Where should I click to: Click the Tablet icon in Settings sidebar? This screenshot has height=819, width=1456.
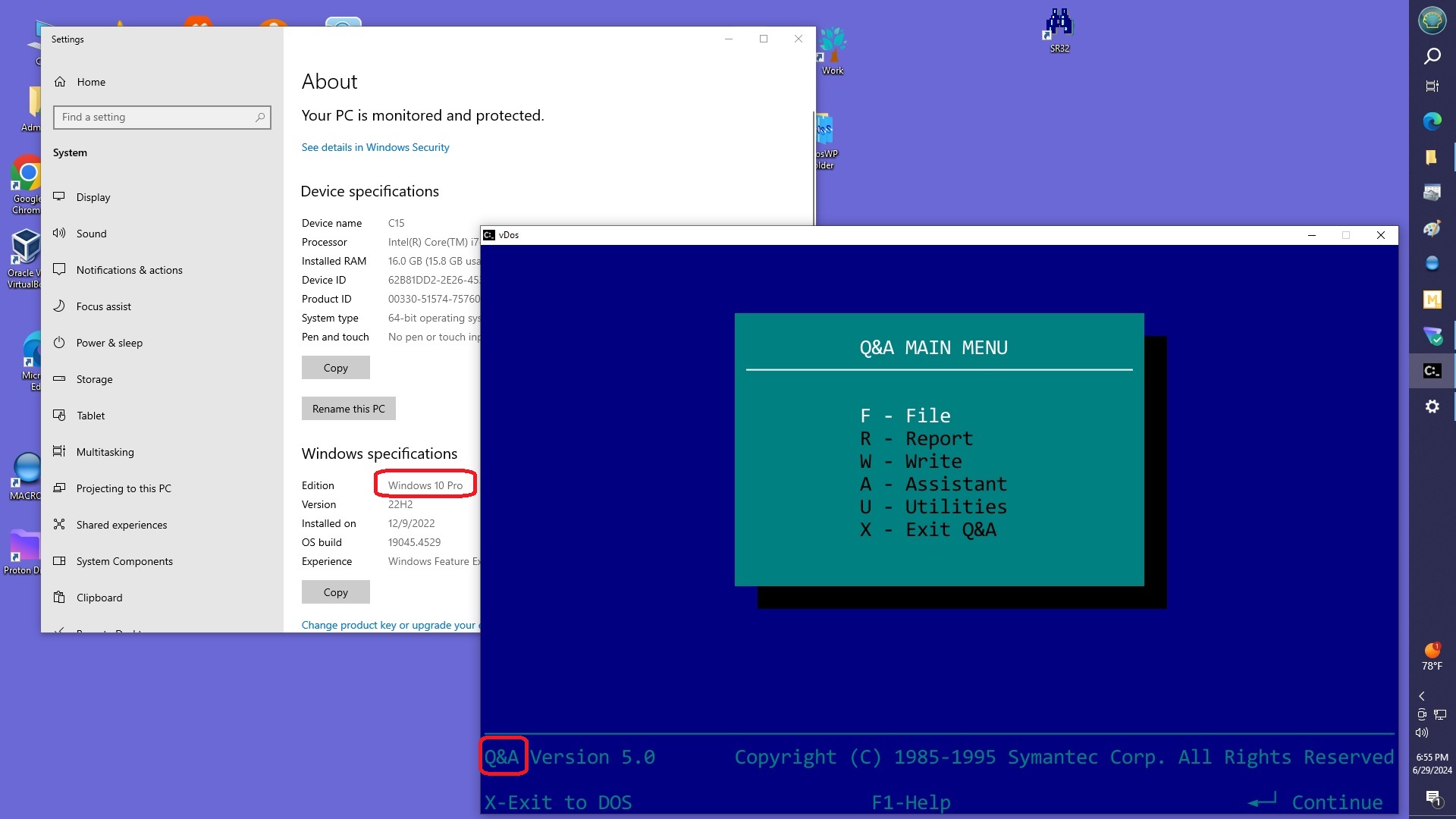click(x=59, y=416)
